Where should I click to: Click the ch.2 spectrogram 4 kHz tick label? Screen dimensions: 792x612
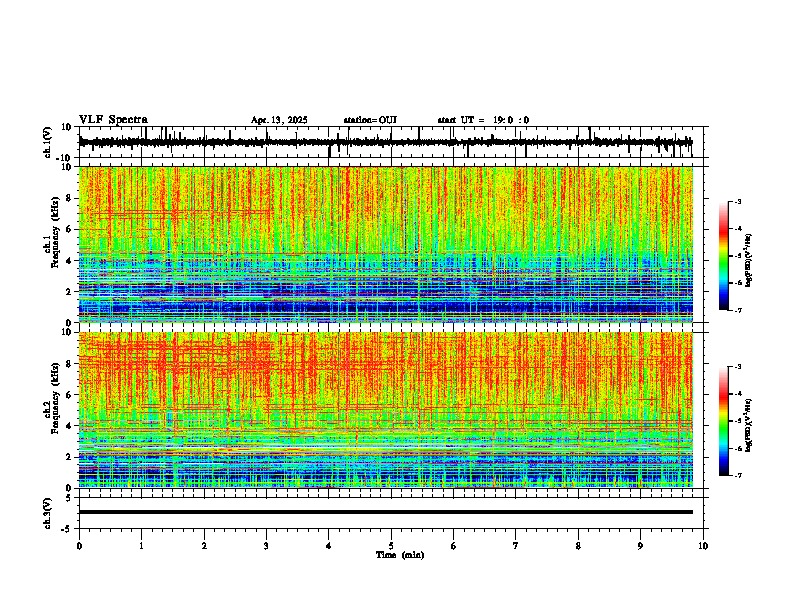tap(69, 426)
